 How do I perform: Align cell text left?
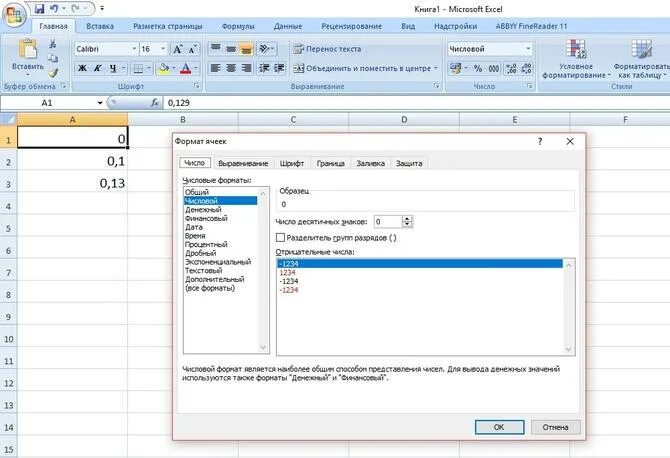click(216, 68)
